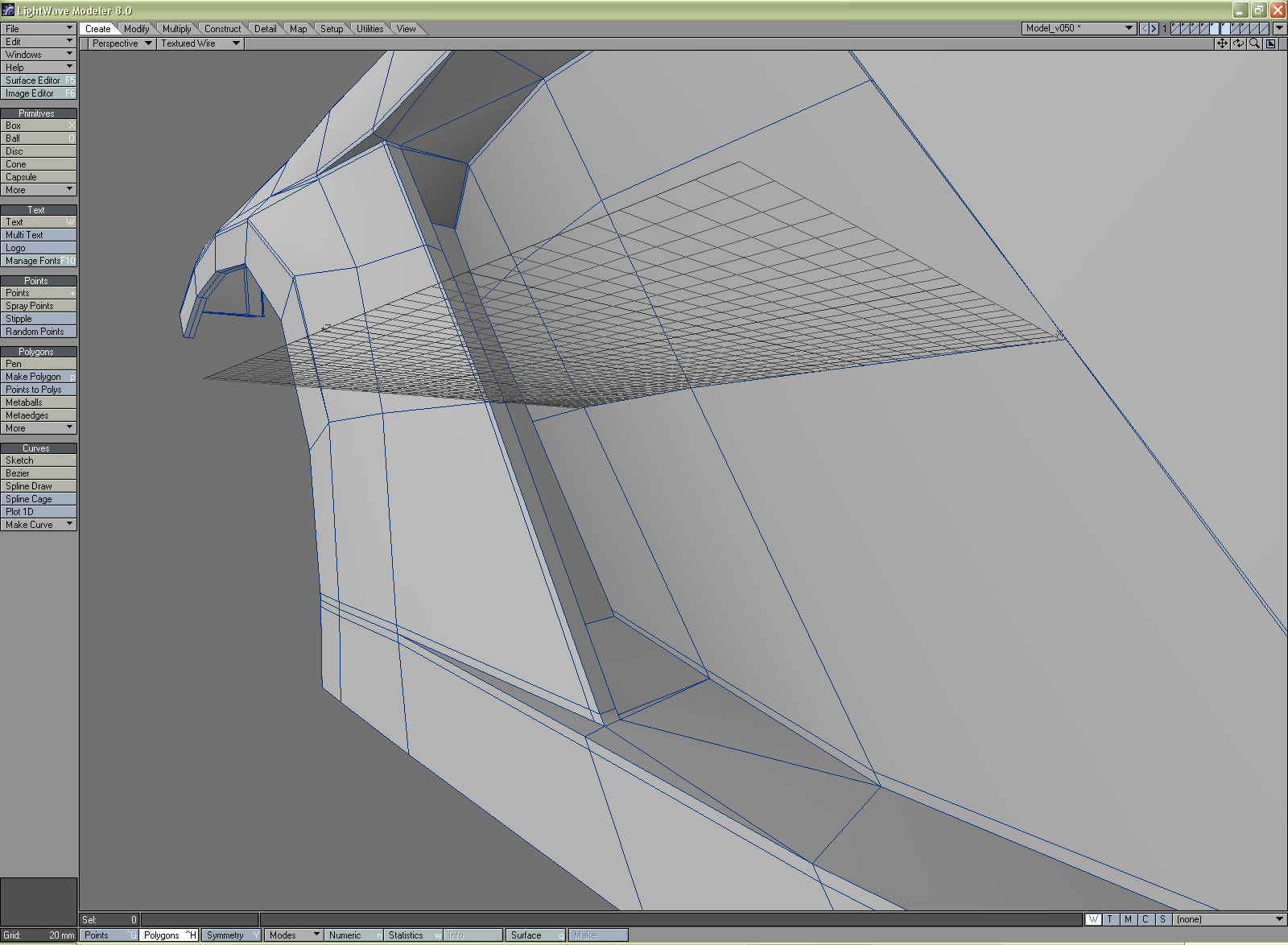Open the Statistics panel
This screenshot has height=945, width=1288.
(414, 935)
